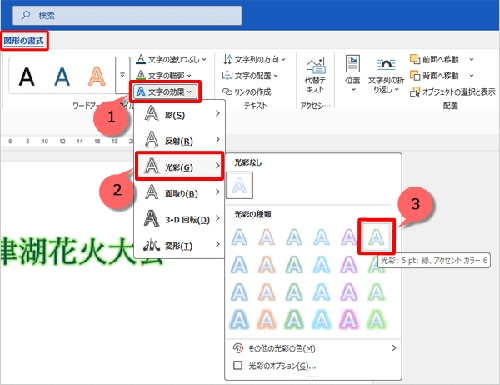Click リンクの作成 create link
Image resolution: width=500 pixels, height=385 pixels.
click(247, 92)
